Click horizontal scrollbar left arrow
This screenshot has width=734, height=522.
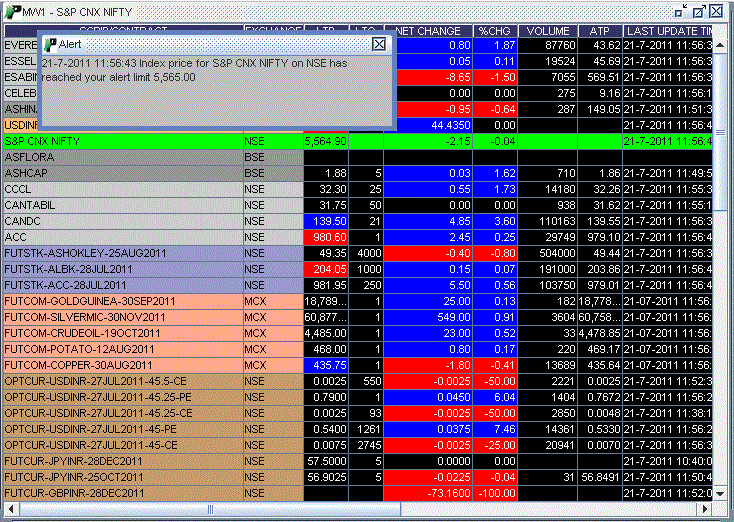9,509
